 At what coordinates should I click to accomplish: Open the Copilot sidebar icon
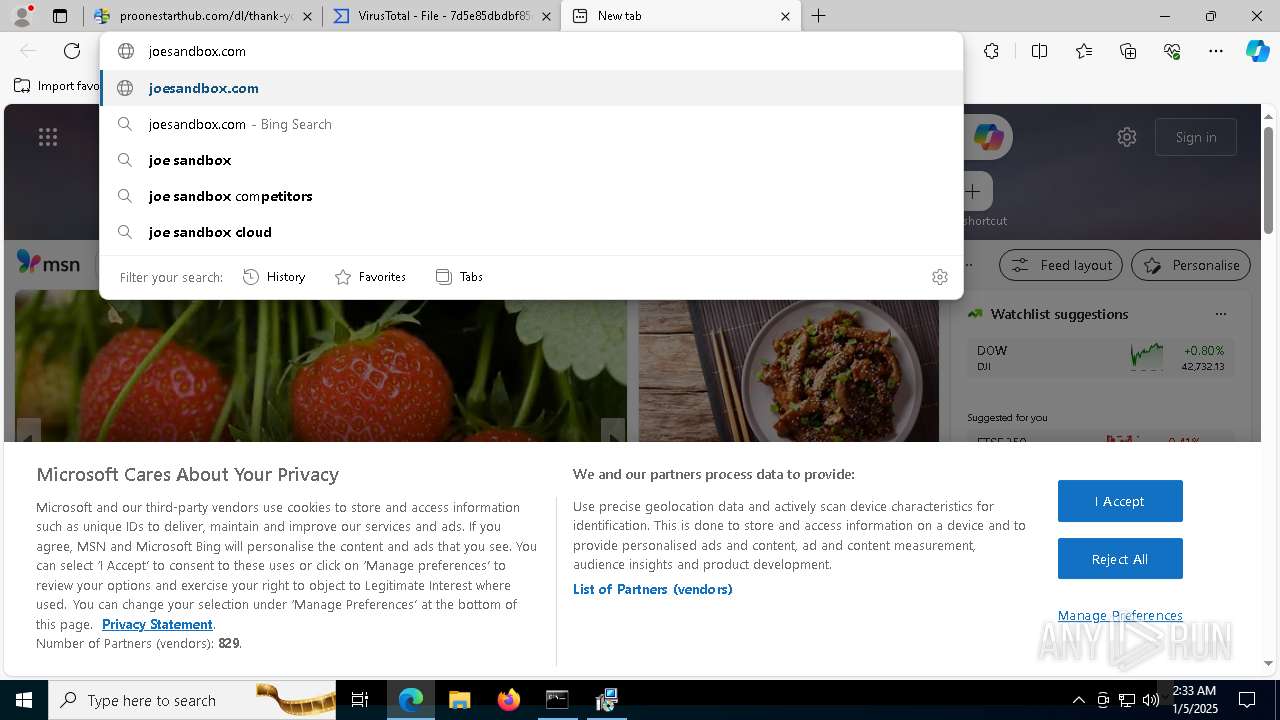[x=1257, y=51]
